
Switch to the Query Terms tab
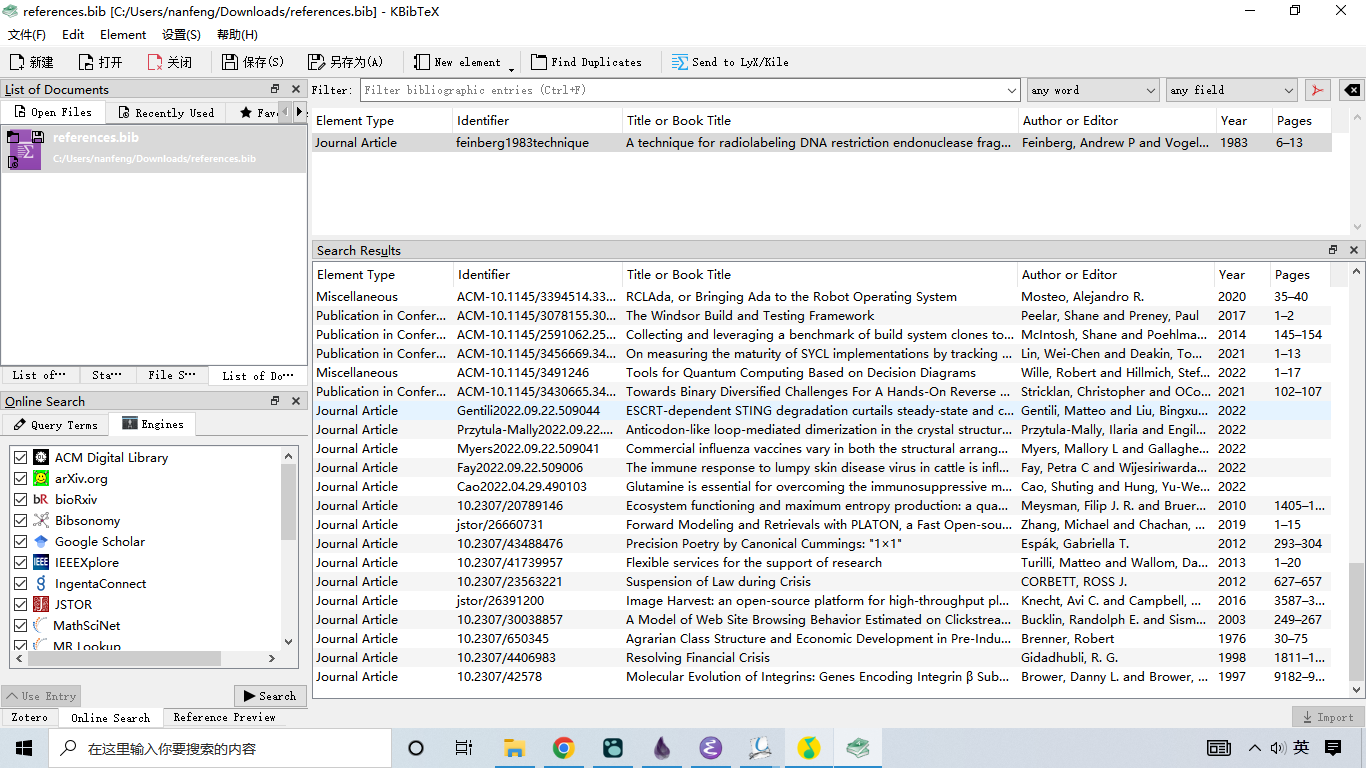click(x=55, y=424)
